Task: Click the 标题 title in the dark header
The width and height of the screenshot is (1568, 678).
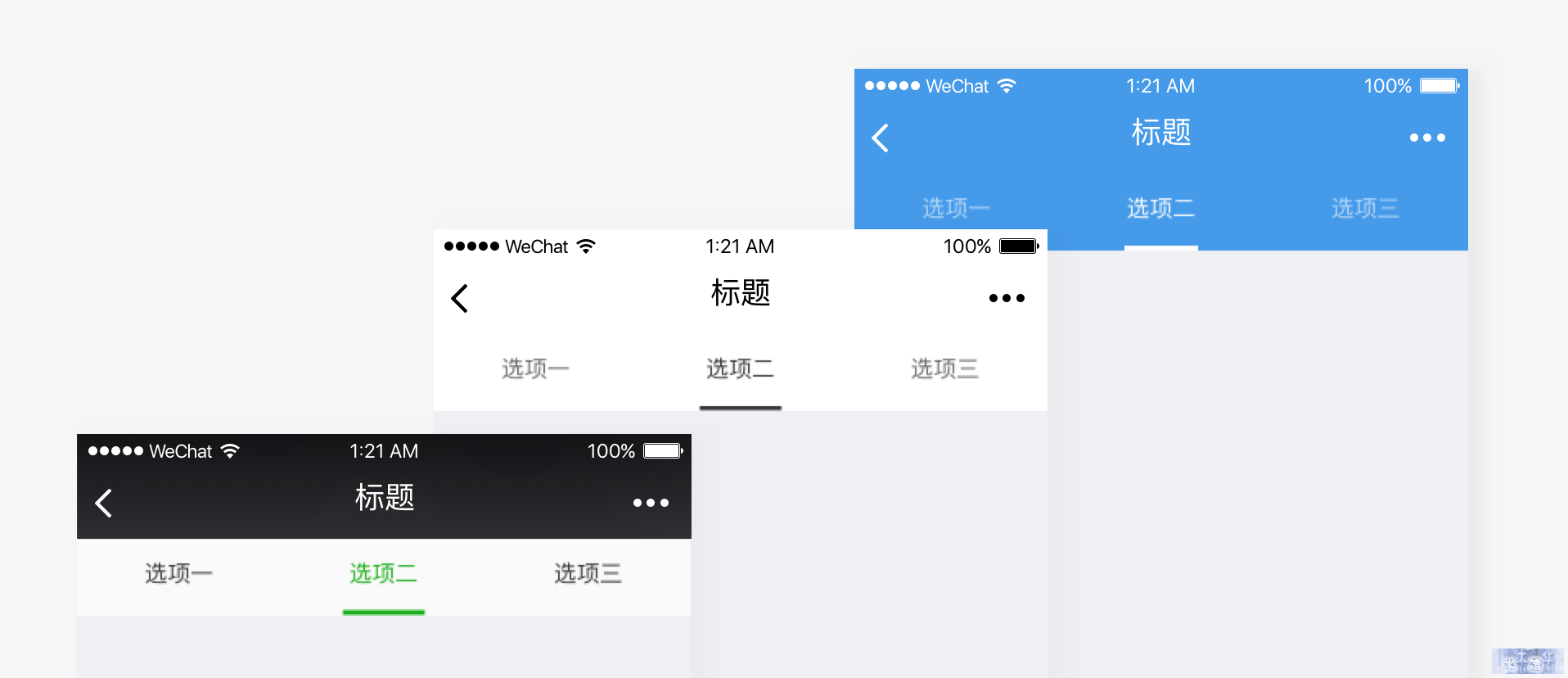Action: tap(385, 498)
